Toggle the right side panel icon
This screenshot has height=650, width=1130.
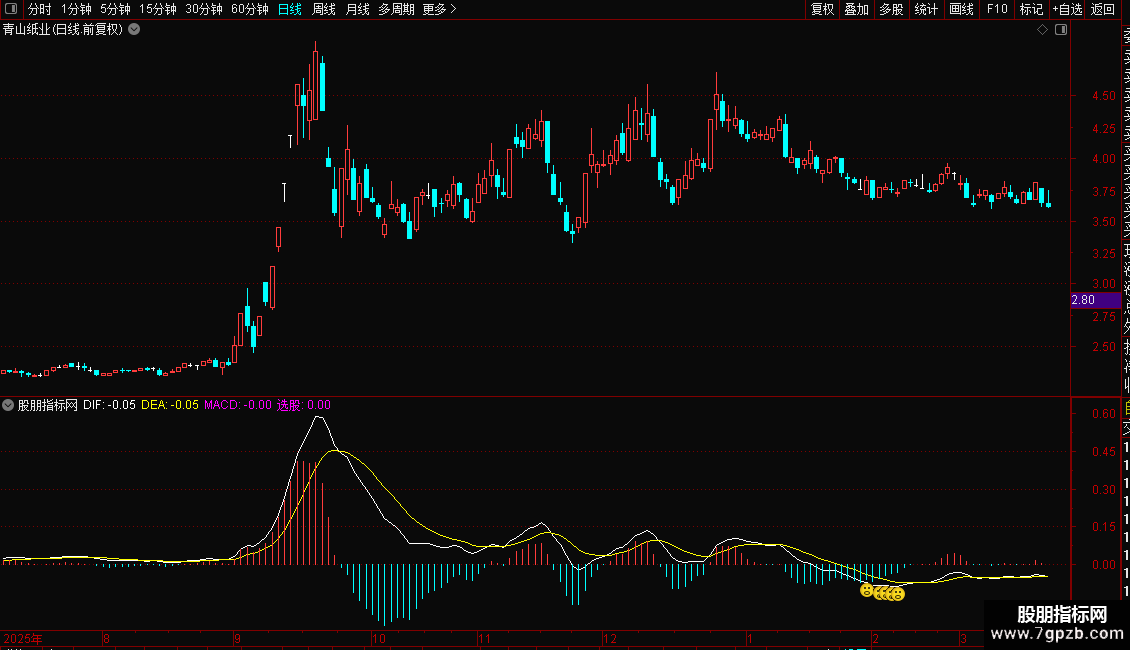[1061, 30]
